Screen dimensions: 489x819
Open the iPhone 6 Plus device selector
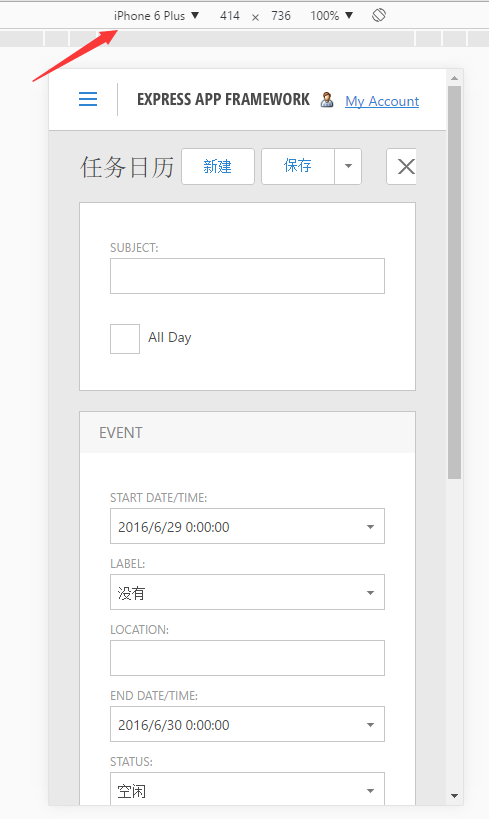pyautogui.click(x=156, y=16)
